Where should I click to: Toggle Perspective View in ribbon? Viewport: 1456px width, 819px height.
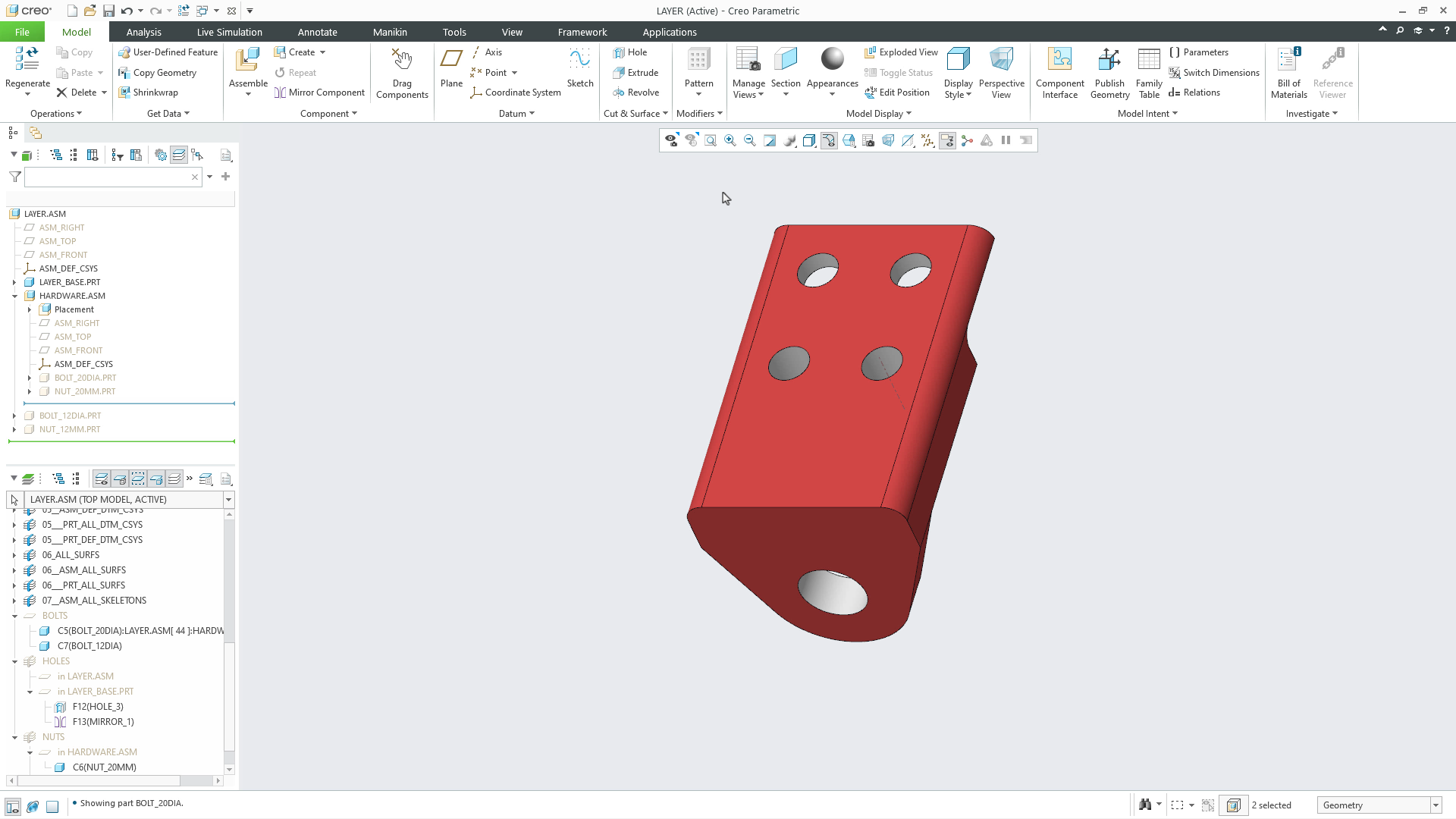1001,73
